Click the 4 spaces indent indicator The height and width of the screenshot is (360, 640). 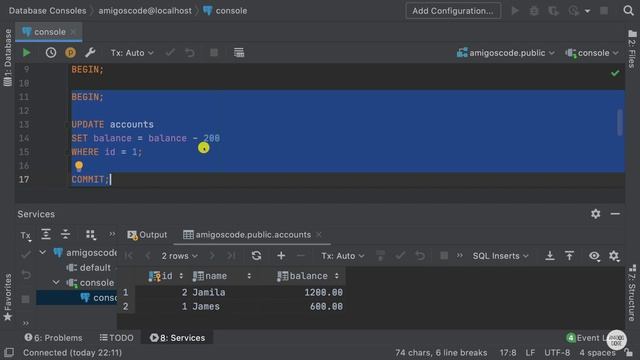(x=597, y=353)
